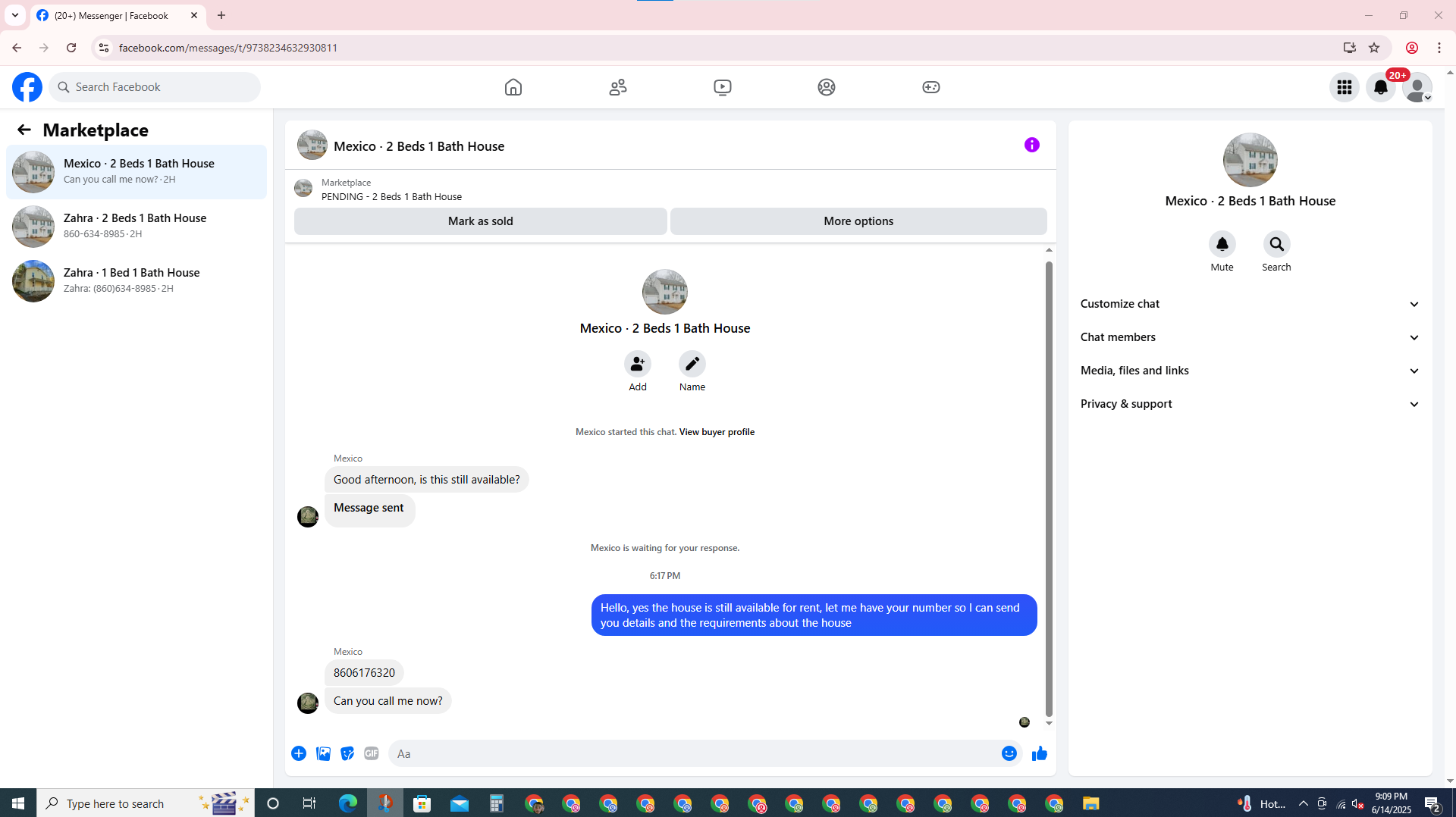Open the account profile avatar menu

[1417, 87]
